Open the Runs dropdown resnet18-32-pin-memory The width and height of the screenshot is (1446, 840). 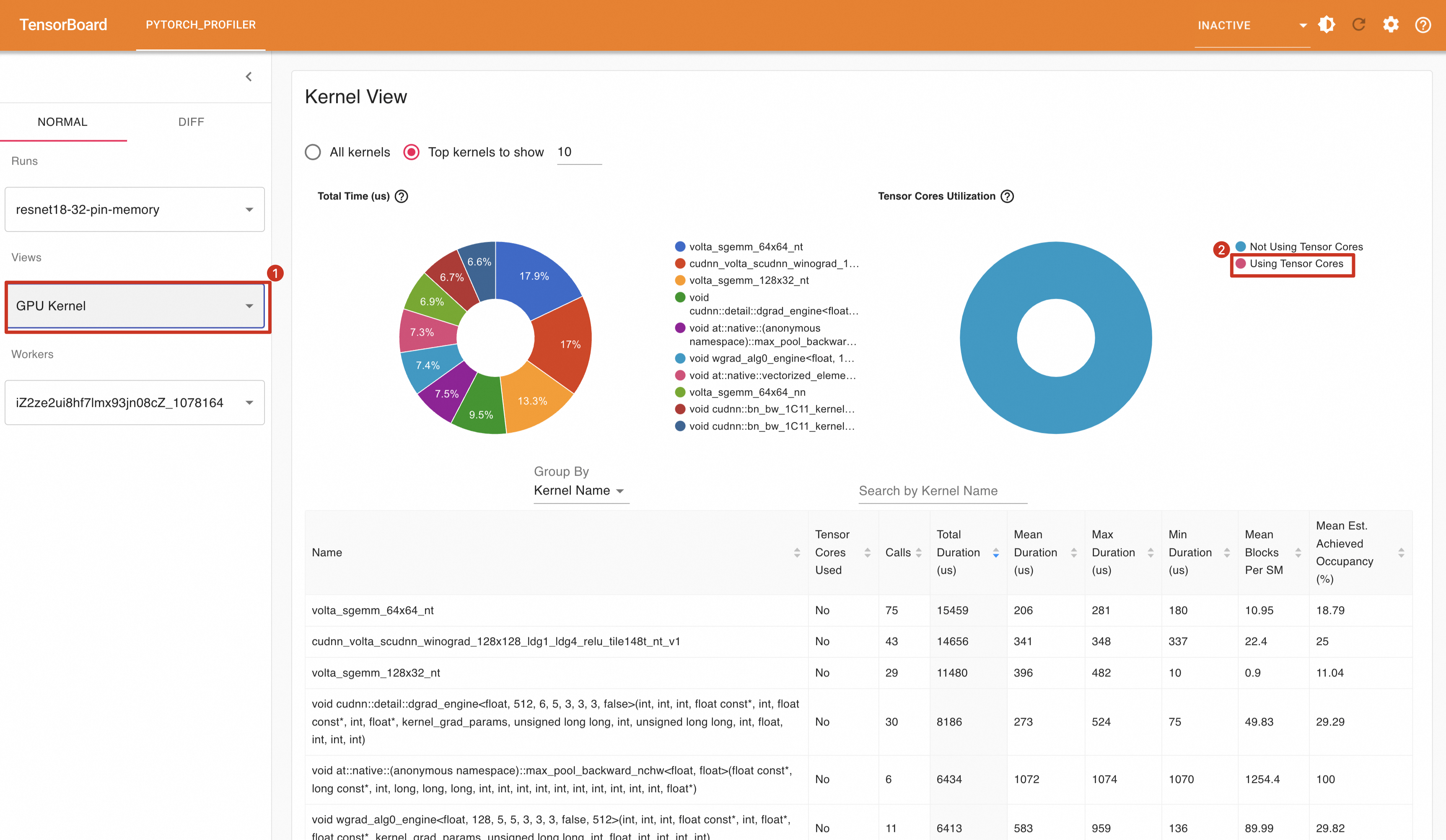pos(134,210)
